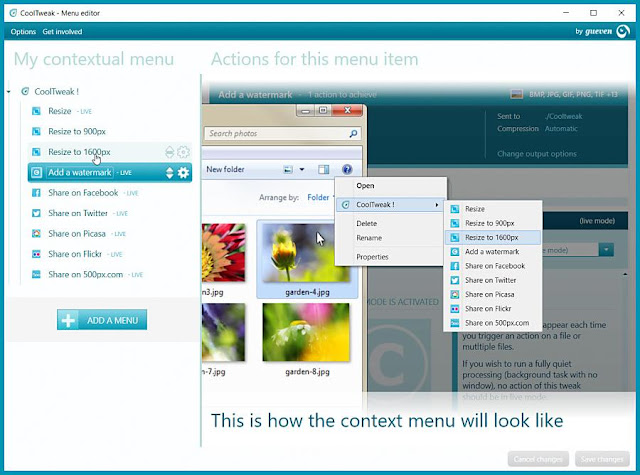Image resolution: width=640 pixels, height=475 pixels.
Task: Select the Share on Facebook tree item
Action: [109, 193]
